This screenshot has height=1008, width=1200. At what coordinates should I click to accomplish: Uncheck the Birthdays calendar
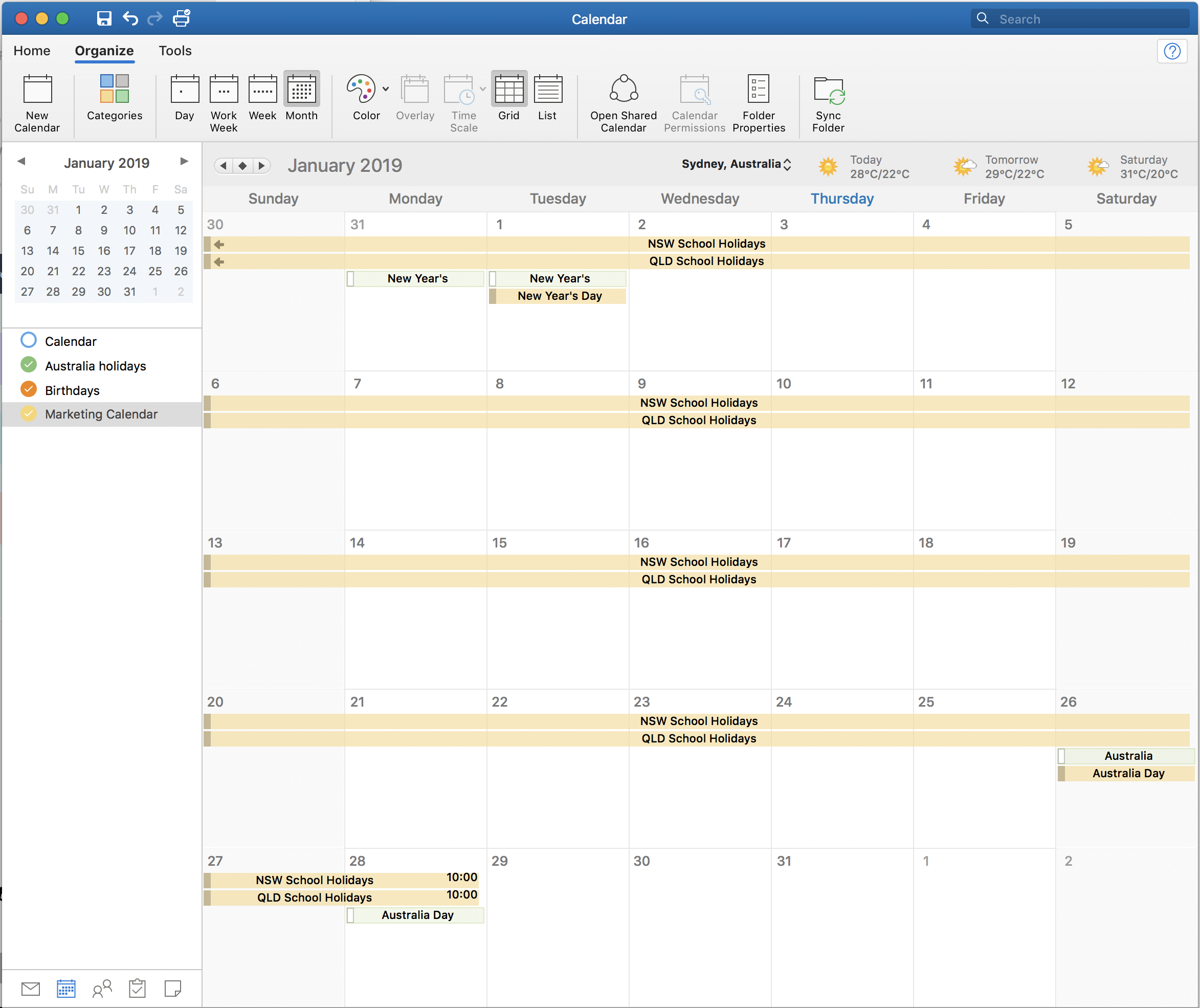click(29, 389)
